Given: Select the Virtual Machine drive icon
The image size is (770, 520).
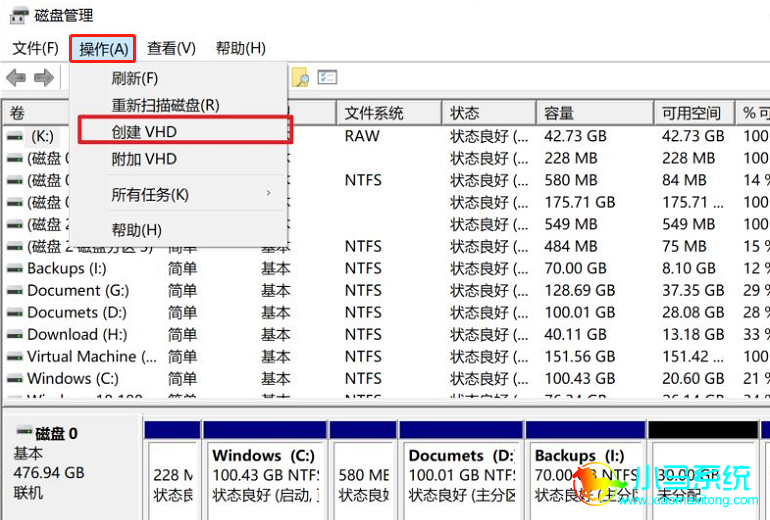Looking at the screenshot, I should point(15,357).
